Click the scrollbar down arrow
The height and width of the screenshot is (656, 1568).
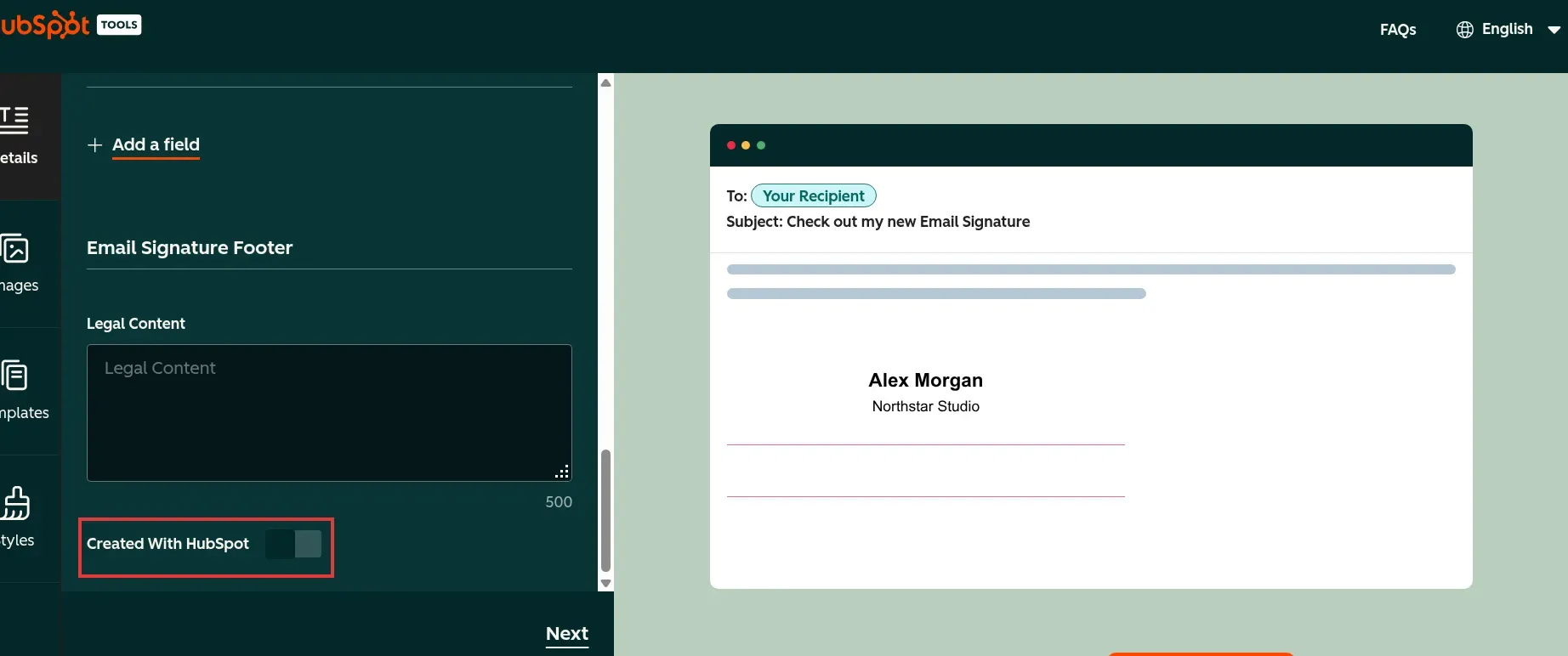click(x=605, y=583)
